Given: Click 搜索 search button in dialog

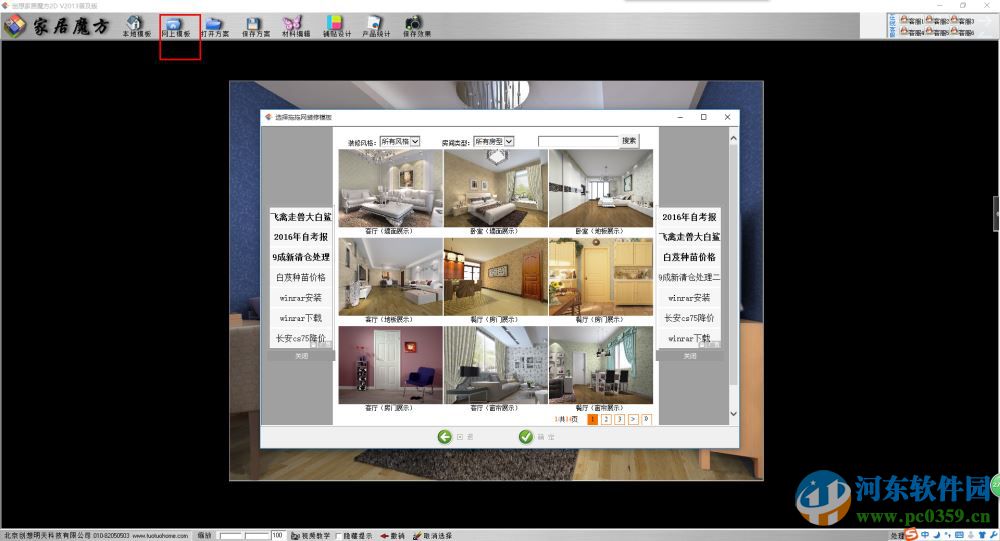Looking at the screenshot, I should point(629,140).
